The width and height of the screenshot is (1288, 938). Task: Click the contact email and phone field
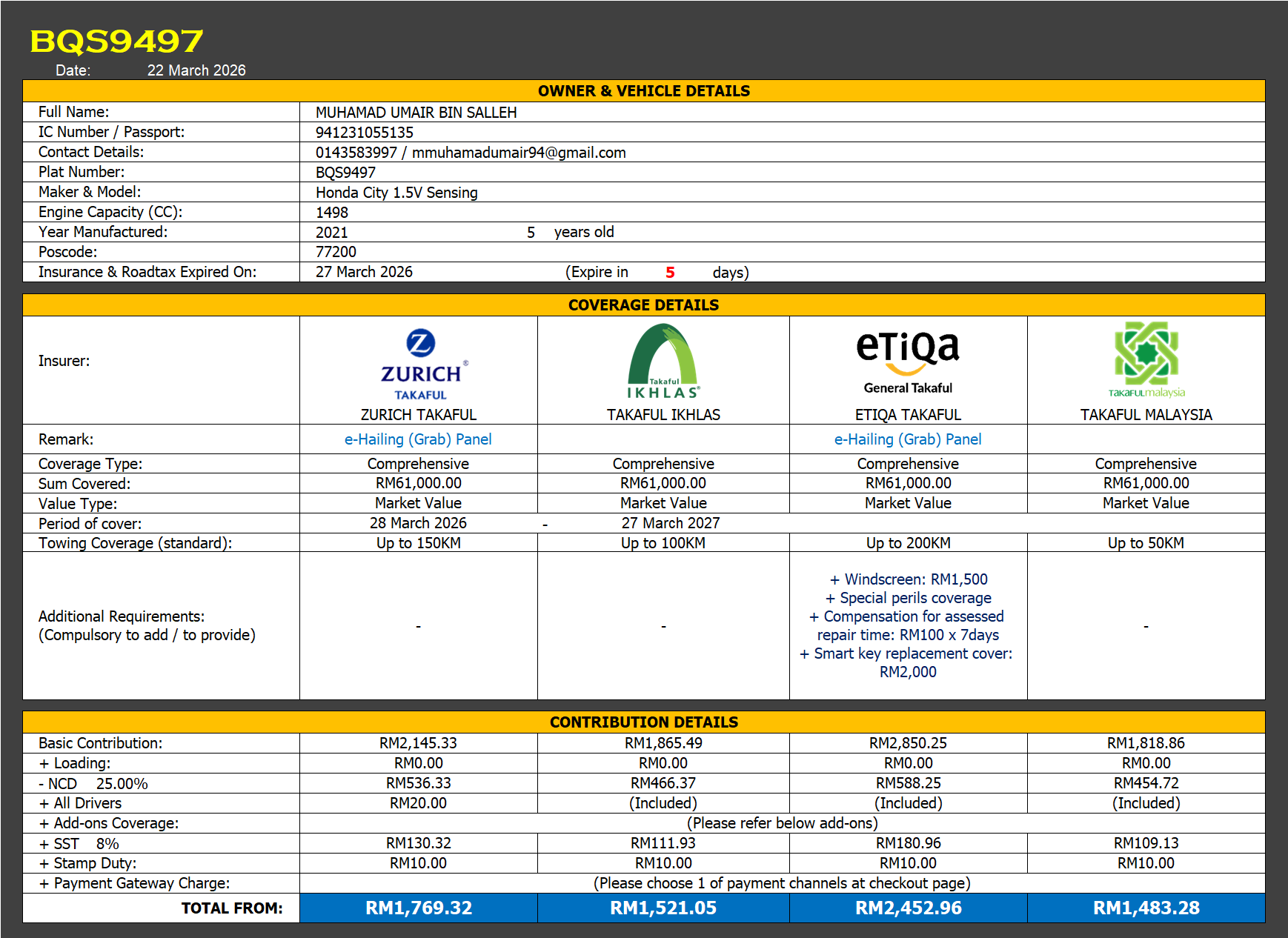pyautogui.click(x=471, y=153)
